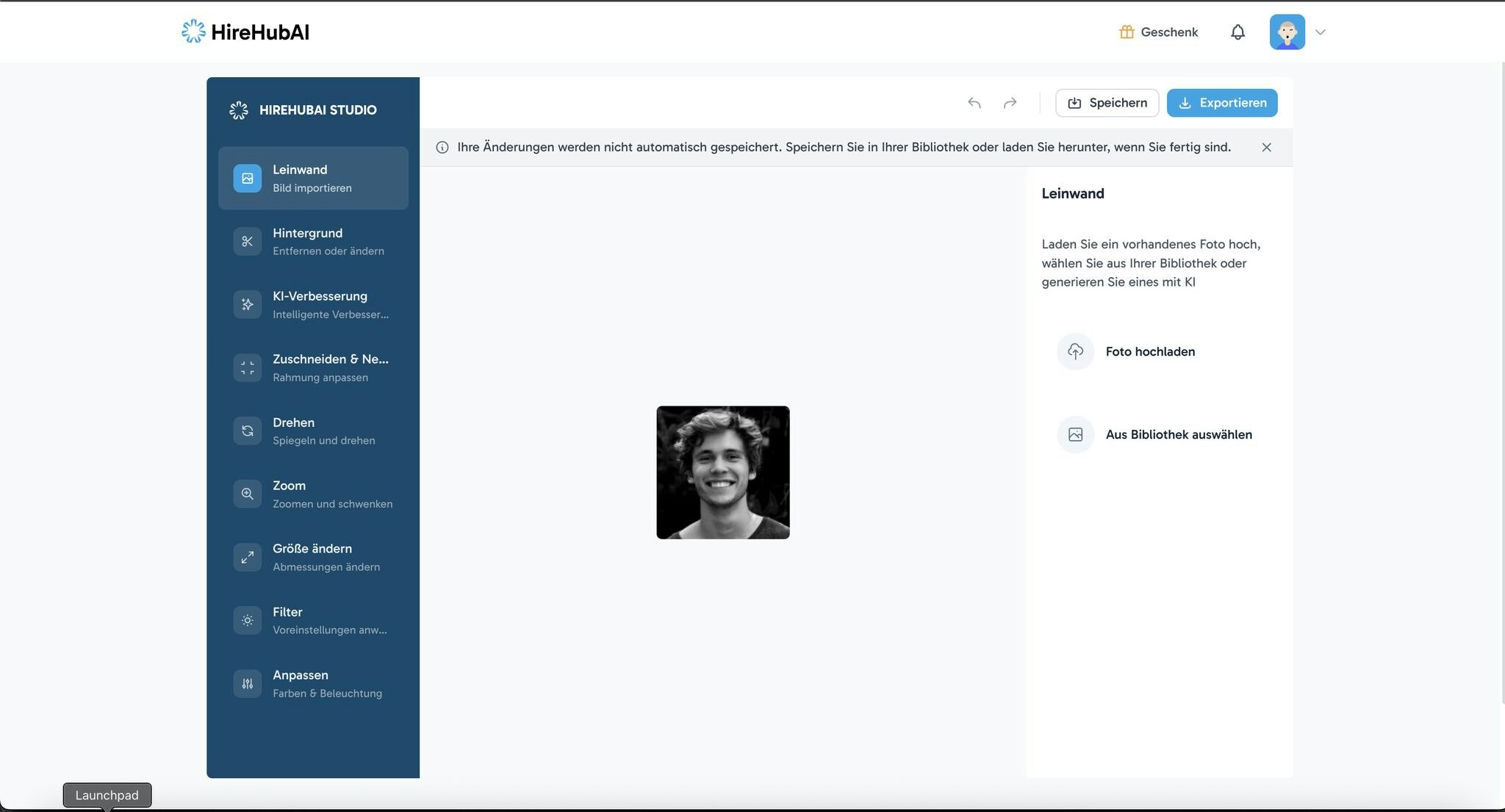1505x812 pixels.
Task: Click the portrait photo on the canvas
Action: pos(722,473)
